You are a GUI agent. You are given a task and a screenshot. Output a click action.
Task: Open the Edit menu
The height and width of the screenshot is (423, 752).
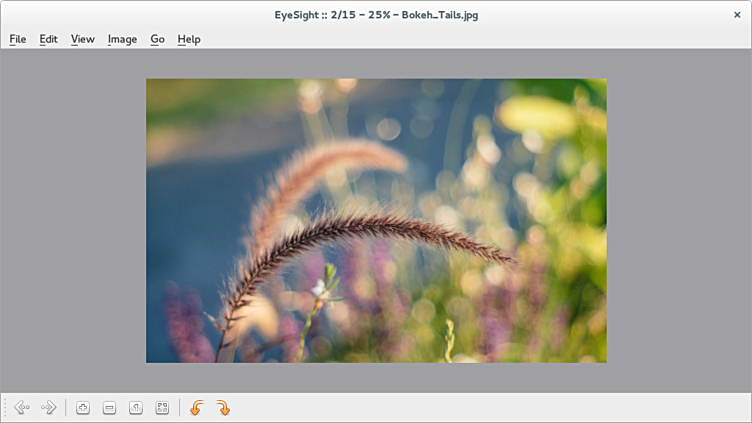click(x=48, y=39)
